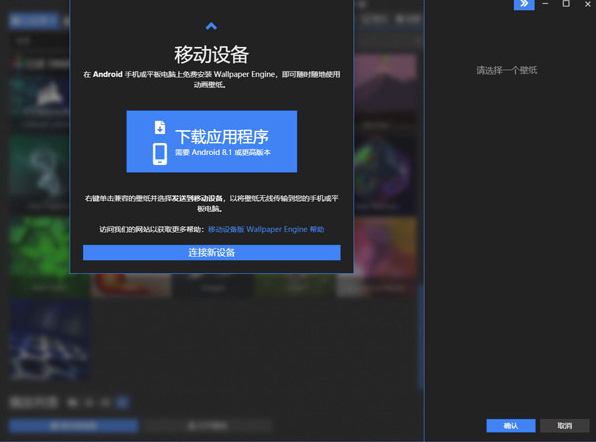Open the 移动设备版 Wallpaper Engine 帮助 link
Screen dimensions: 596x442
(x=266, y=230)
